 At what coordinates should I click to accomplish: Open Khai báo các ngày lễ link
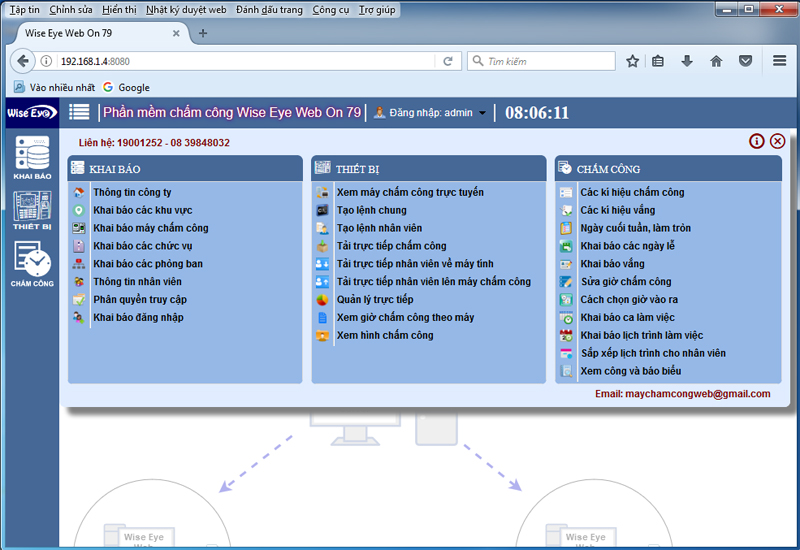[x=627, y=246]
